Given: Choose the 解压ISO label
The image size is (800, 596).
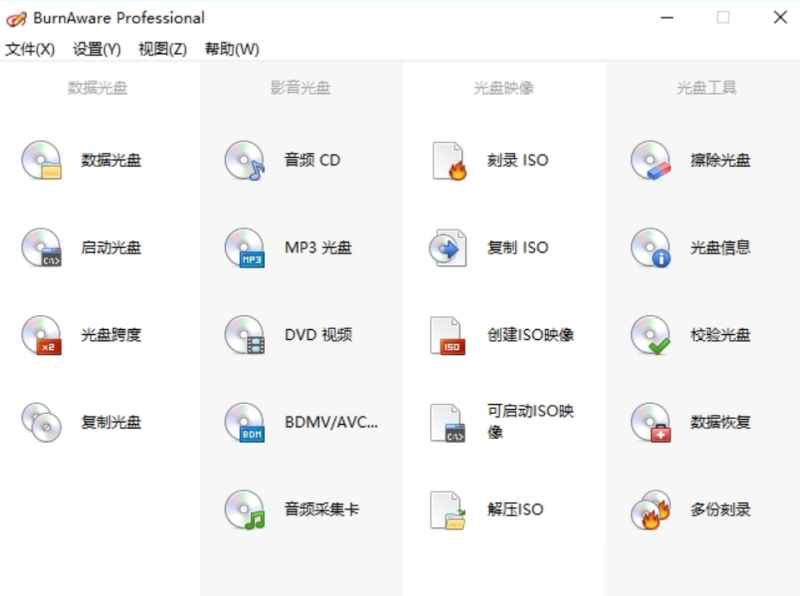Looking at the screenshot, I should coord(515,509).
